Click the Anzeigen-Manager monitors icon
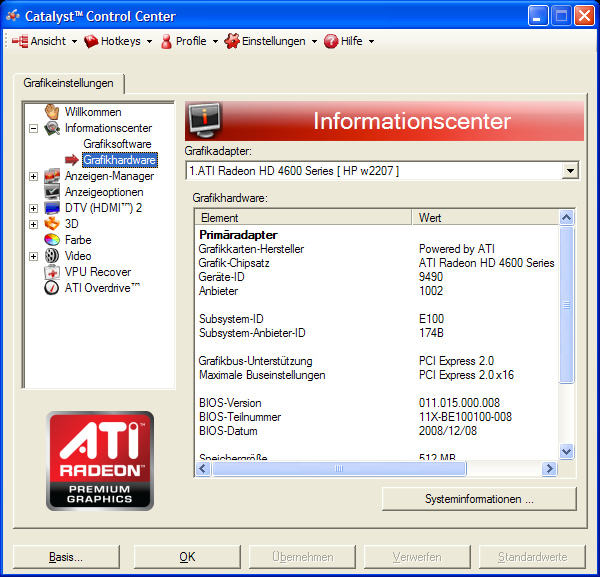The height and width of the screenshot is (577, 600). click(x=52, y=176)
